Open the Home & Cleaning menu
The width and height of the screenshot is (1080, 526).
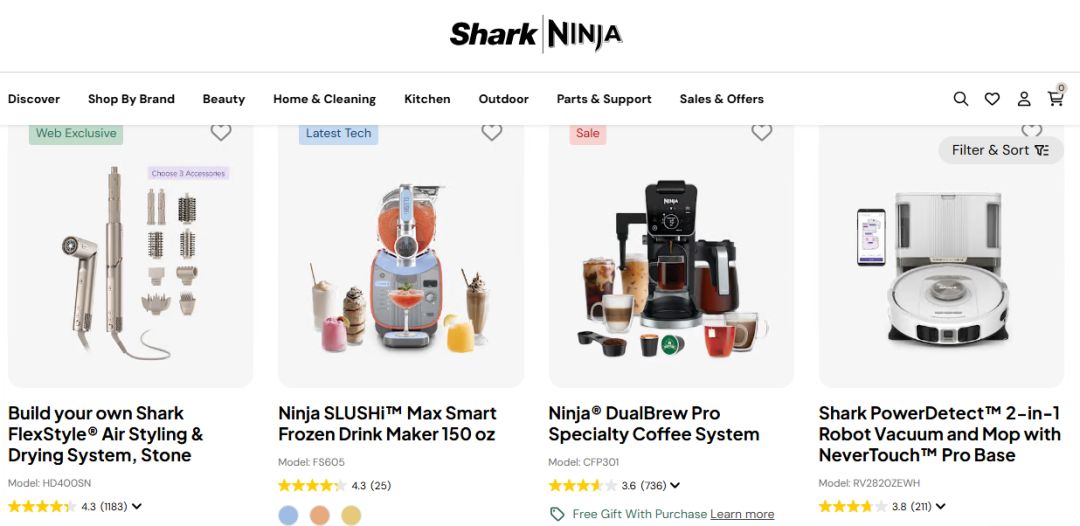tap(324, 99)
